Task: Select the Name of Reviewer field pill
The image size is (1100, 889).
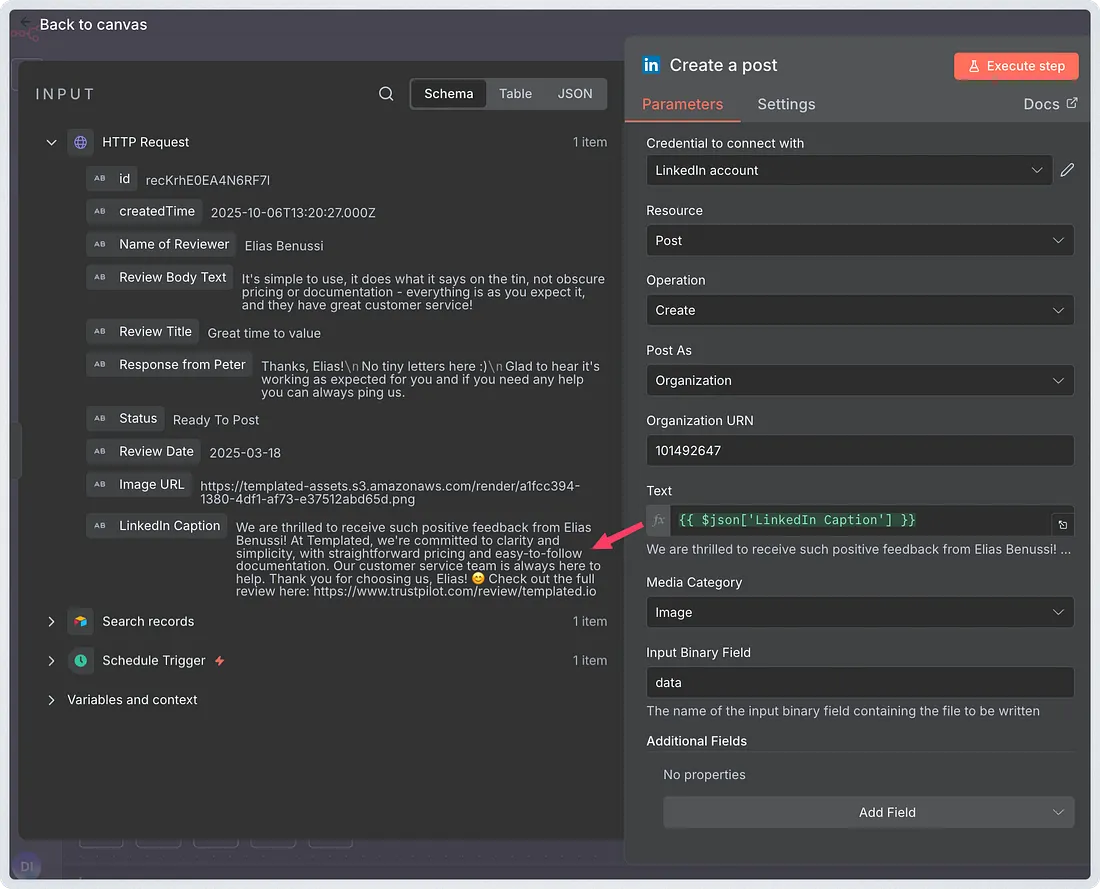Action: (161, 244)
